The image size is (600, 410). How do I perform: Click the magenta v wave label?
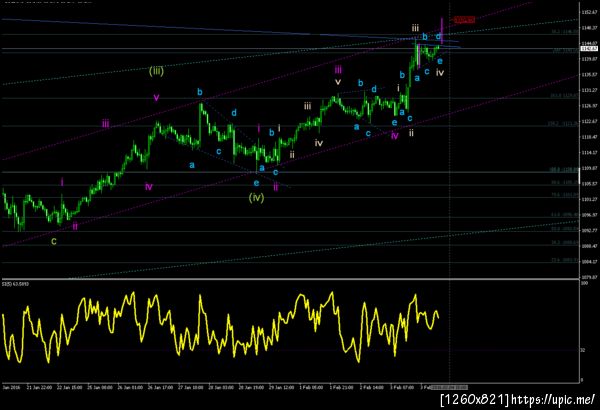tap(156, 98)
